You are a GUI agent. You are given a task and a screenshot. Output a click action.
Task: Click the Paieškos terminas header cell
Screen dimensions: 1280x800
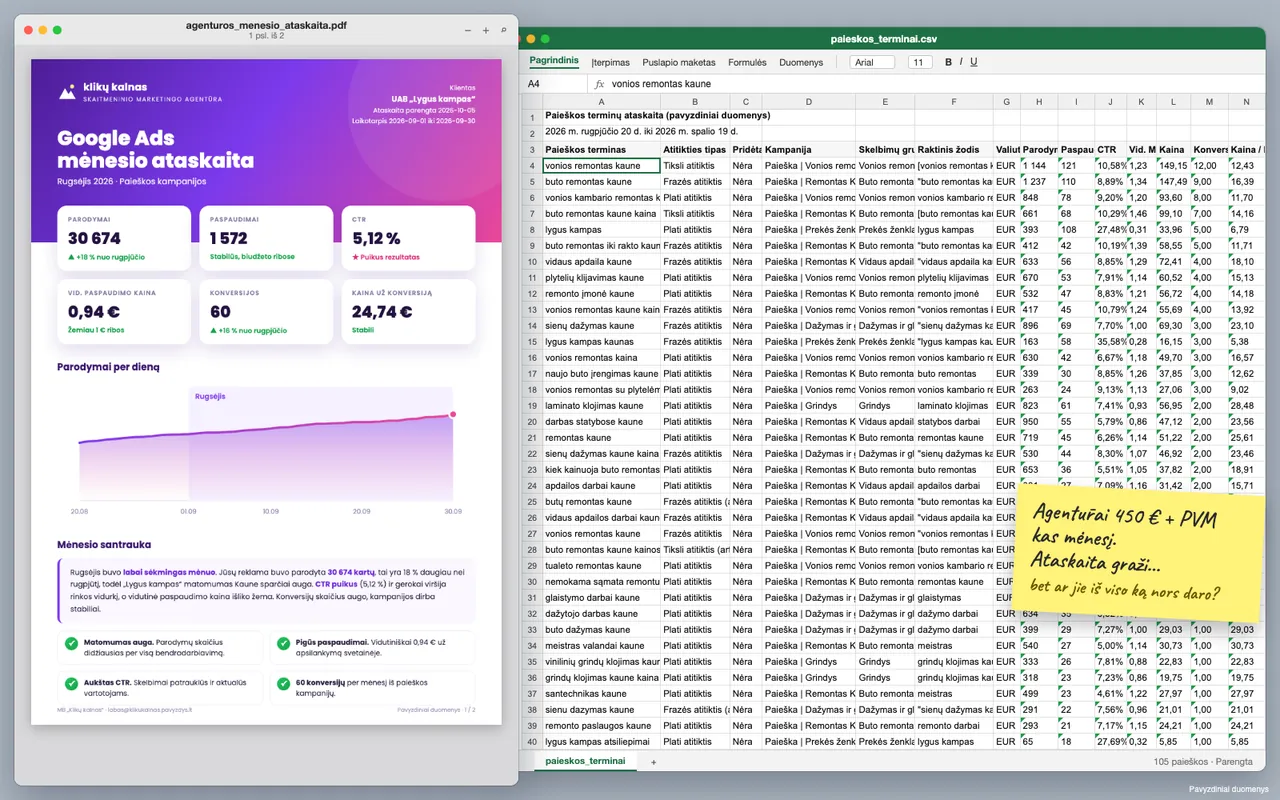601,150
